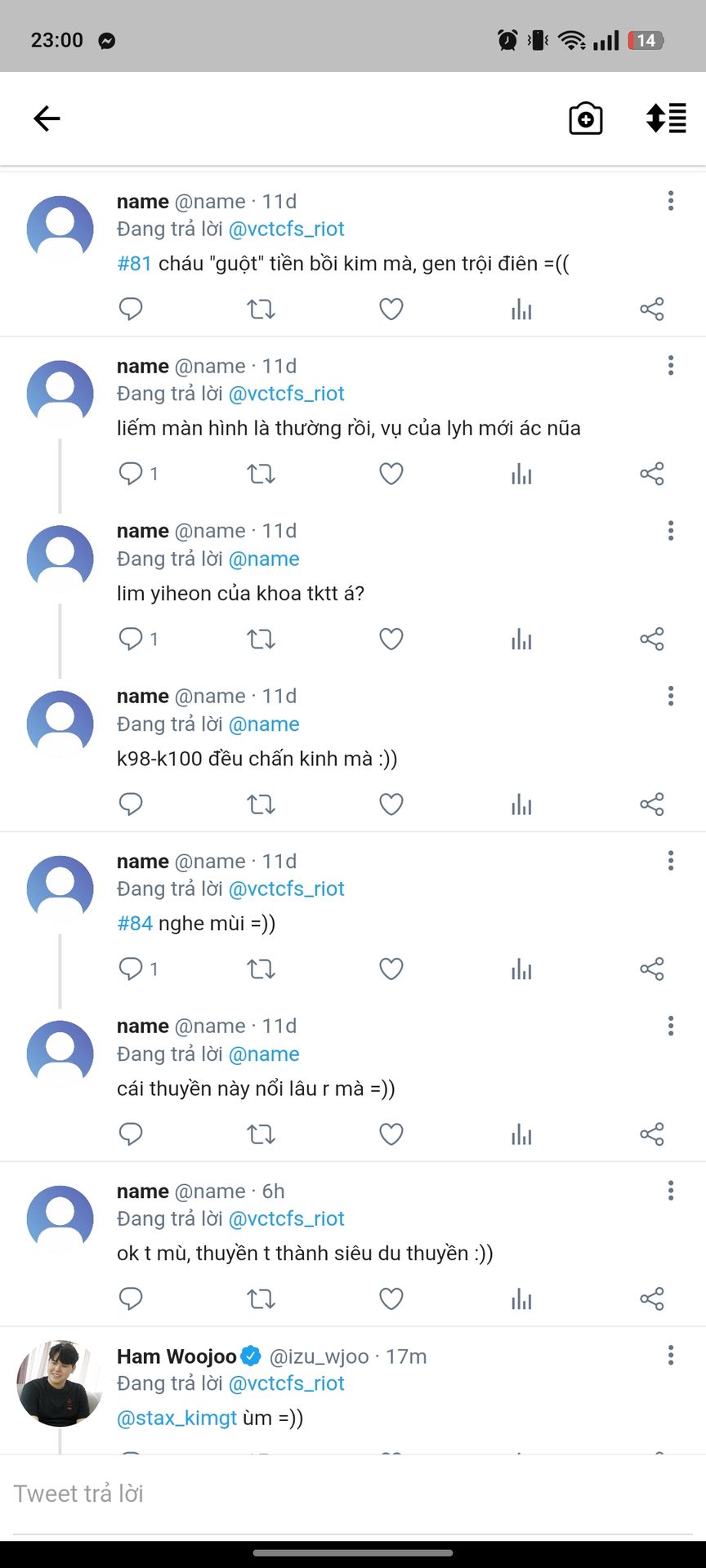Reply to the #81 tweet

coord(131,310)
